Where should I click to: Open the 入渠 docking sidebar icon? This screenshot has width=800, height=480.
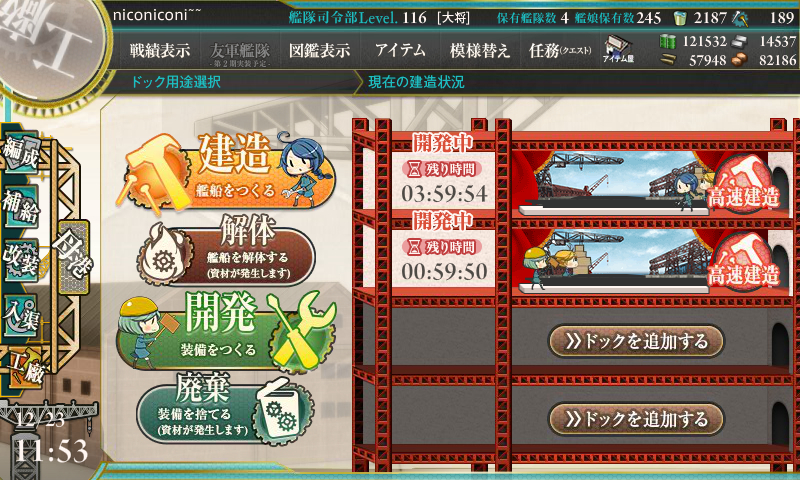tap(21, 315)
